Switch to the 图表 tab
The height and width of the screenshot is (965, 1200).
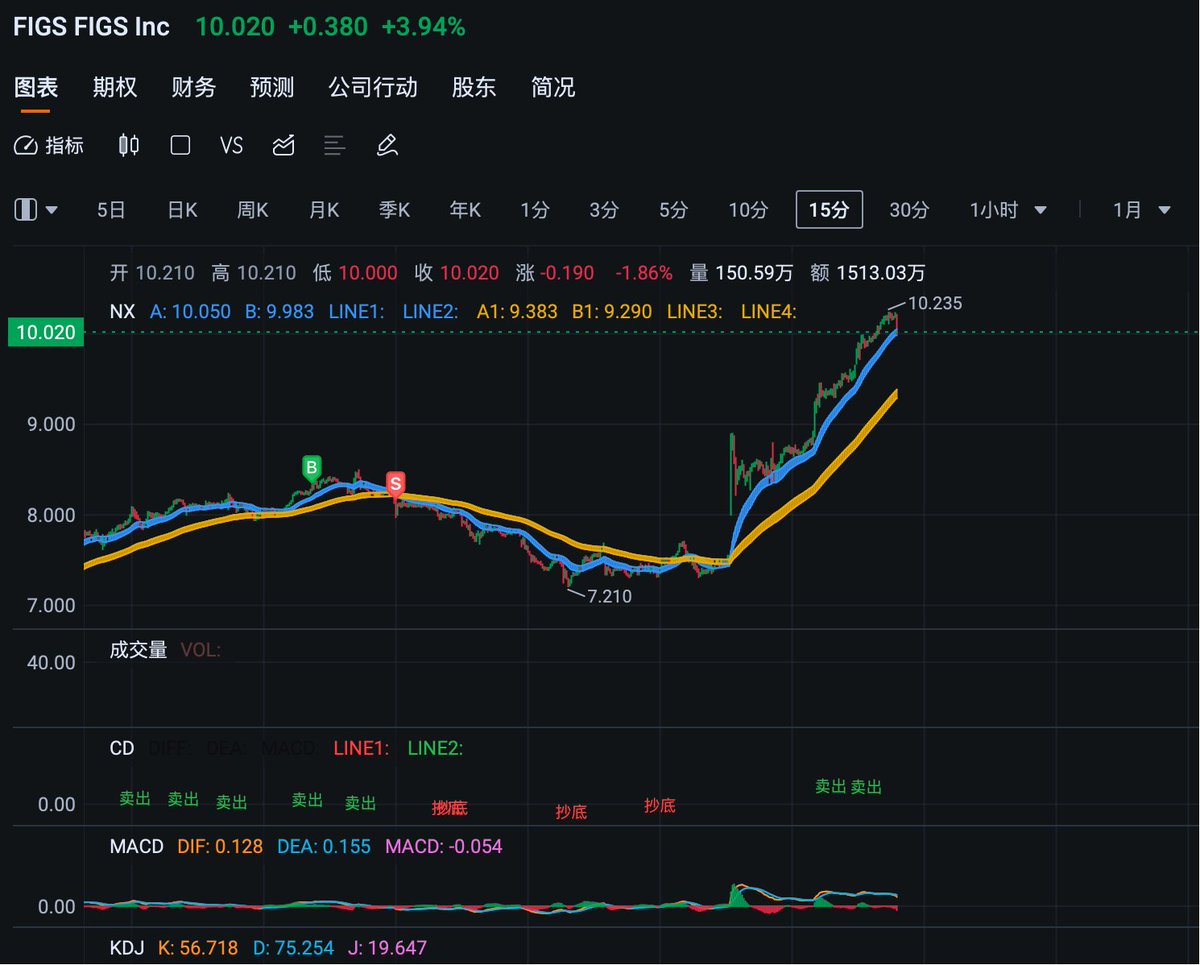tap(36, 87)
